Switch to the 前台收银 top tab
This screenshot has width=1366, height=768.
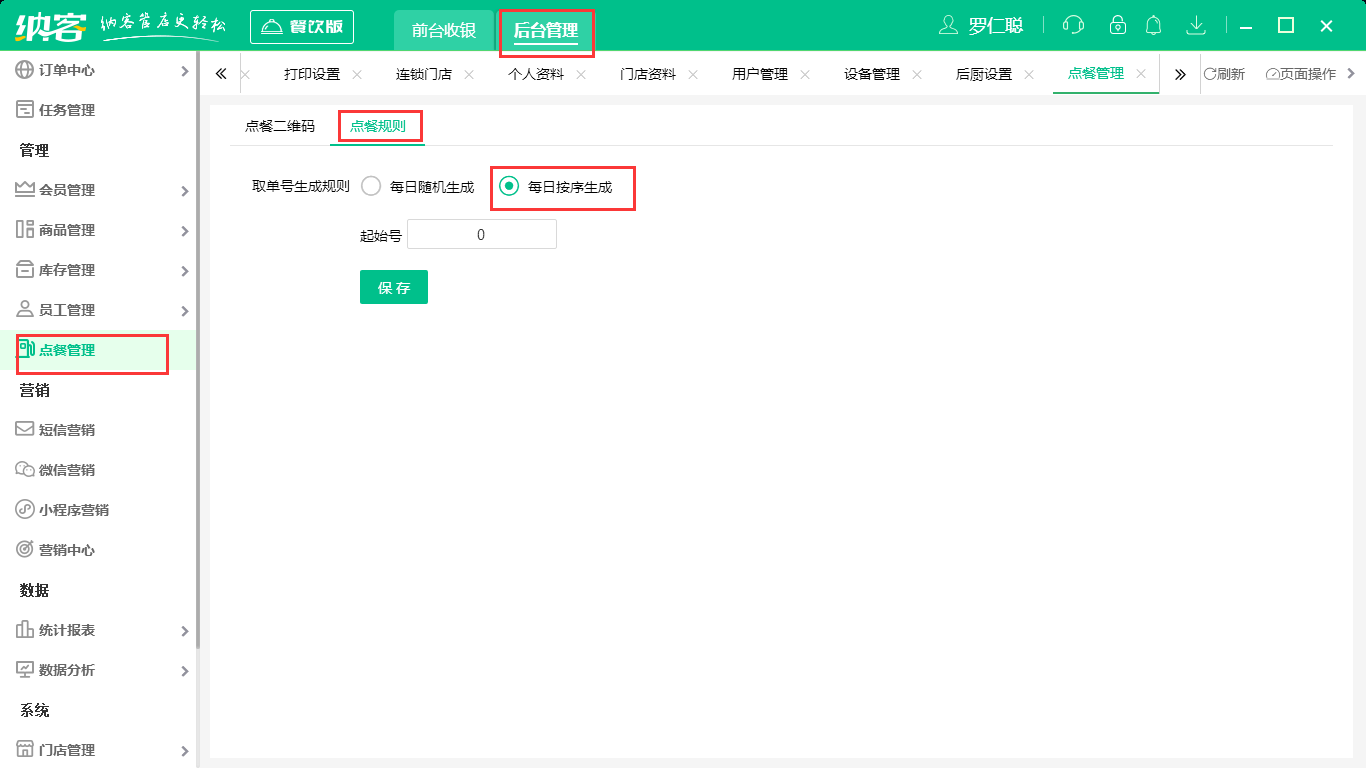click(x=444, y=30)
